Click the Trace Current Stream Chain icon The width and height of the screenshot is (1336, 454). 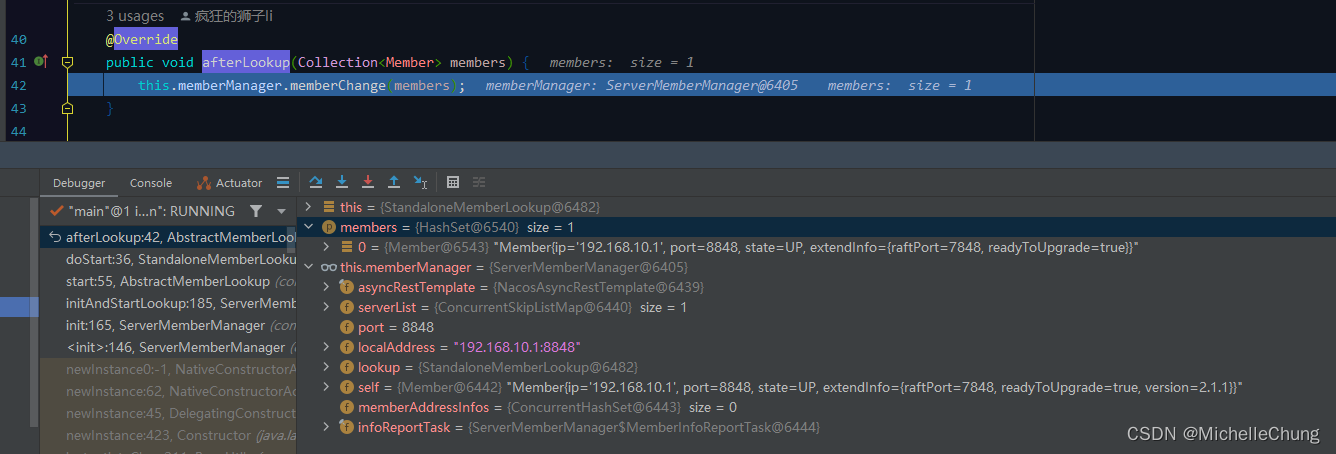click(x=479, y=182)
